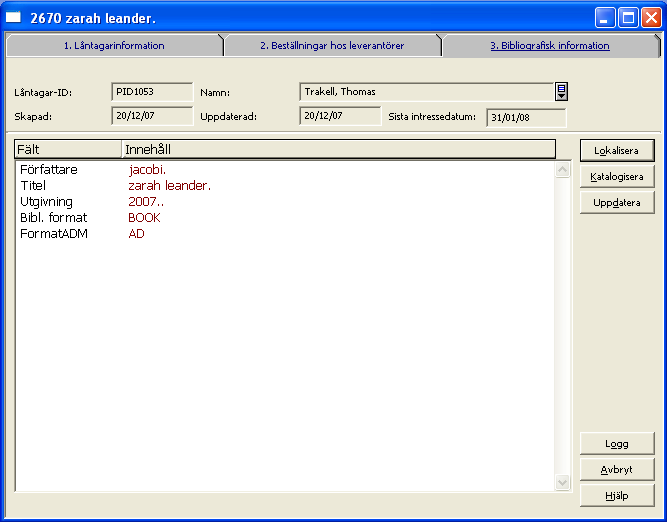Select the Bibl. format row label
This screenshot has width=667, height=522.
pos(54,218)
